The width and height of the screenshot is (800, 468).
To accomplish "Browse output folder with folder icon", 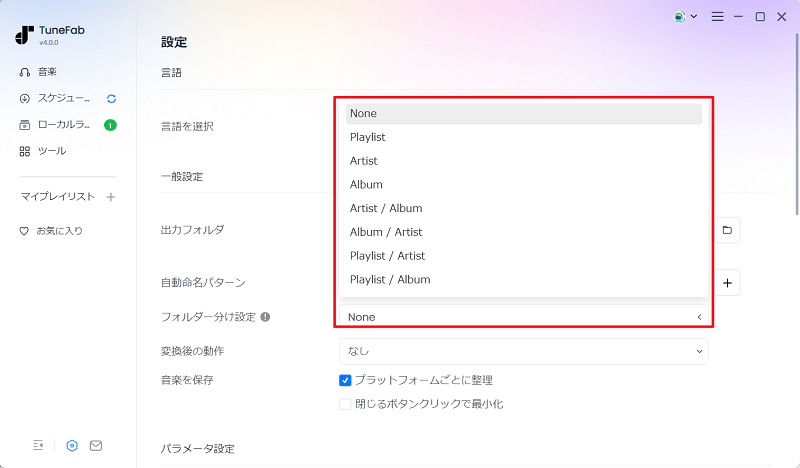I will 727,230.
